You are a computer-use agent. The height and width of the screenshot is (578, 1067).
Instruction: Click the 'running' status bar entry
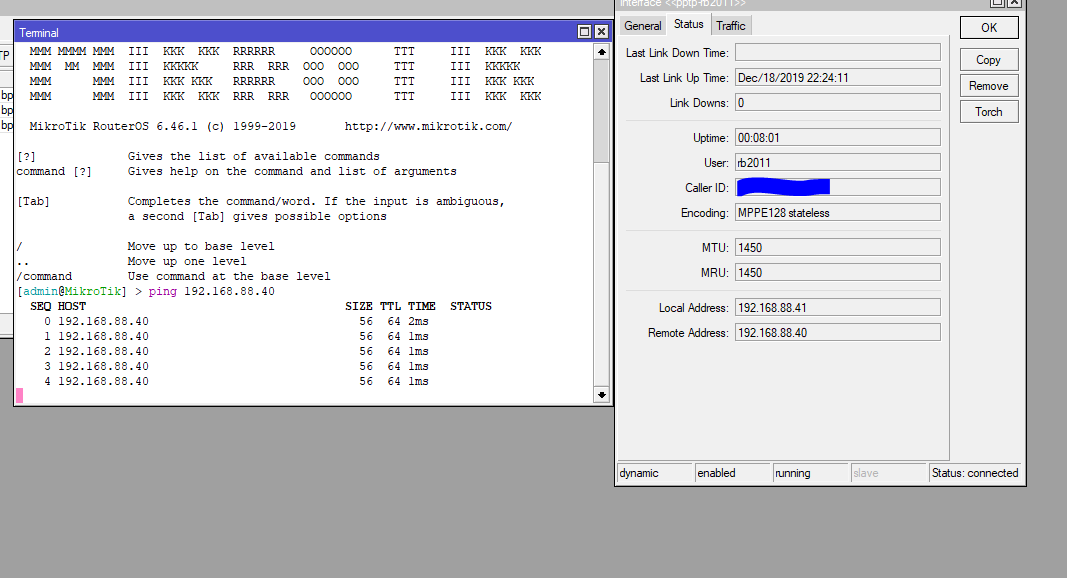810,473
